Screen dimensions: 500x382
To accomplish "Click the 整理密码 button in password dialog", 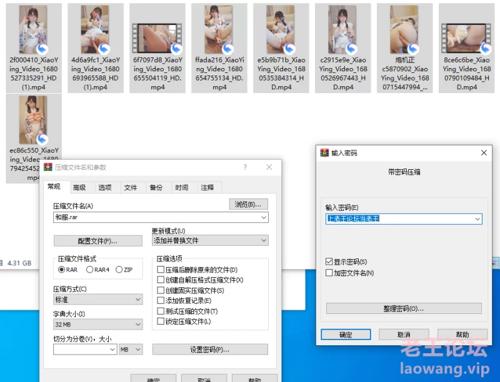I will (x=404, y=309).
